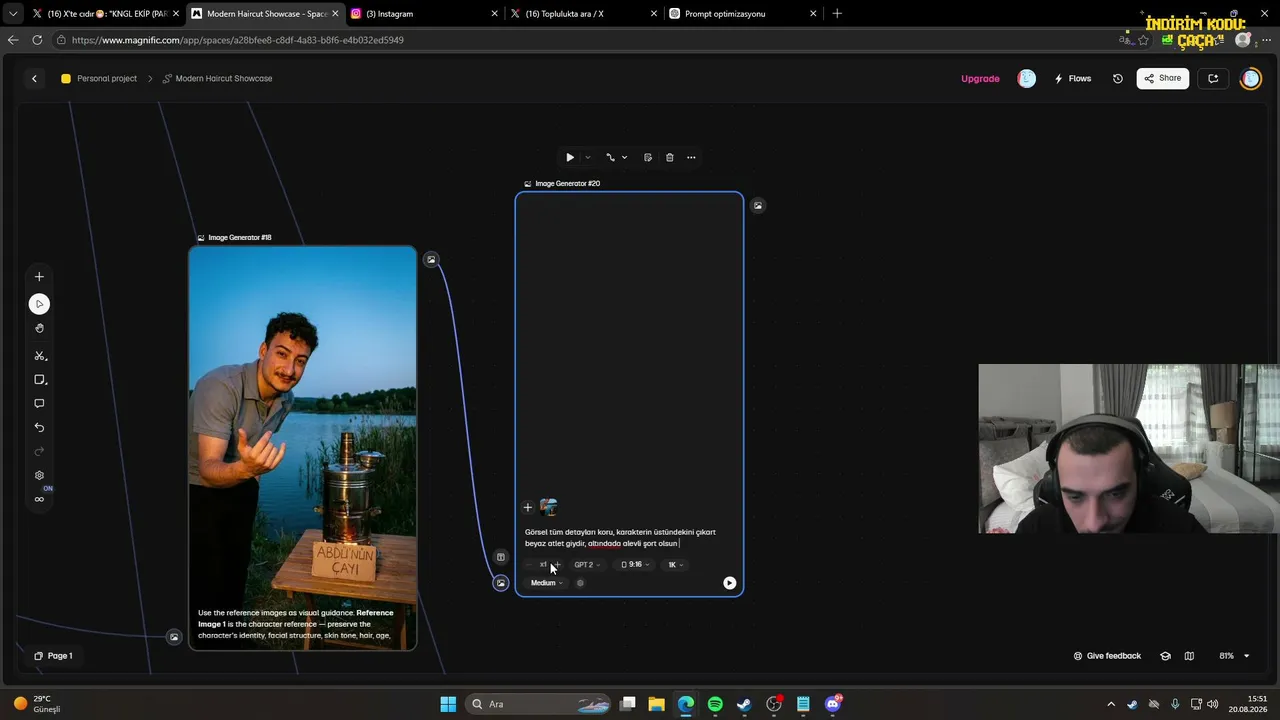Open the 81% zoom level dropdown
Viewport: 1280px width, 720px height.
click(x=1234, y=656)
